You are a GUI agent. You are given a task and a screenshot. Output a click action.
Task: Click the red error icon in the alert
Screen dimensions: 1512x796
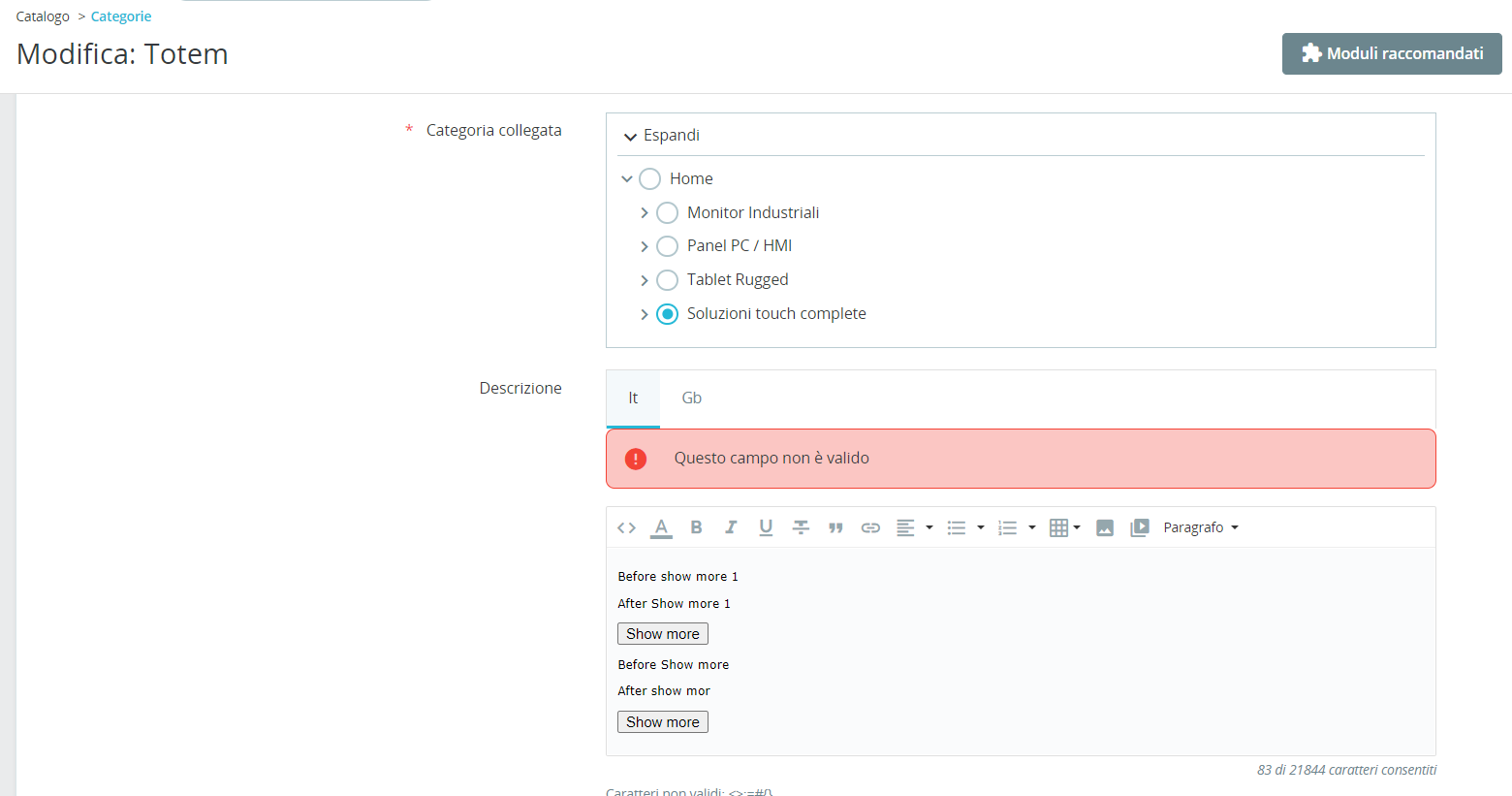[x=636, y=459]
